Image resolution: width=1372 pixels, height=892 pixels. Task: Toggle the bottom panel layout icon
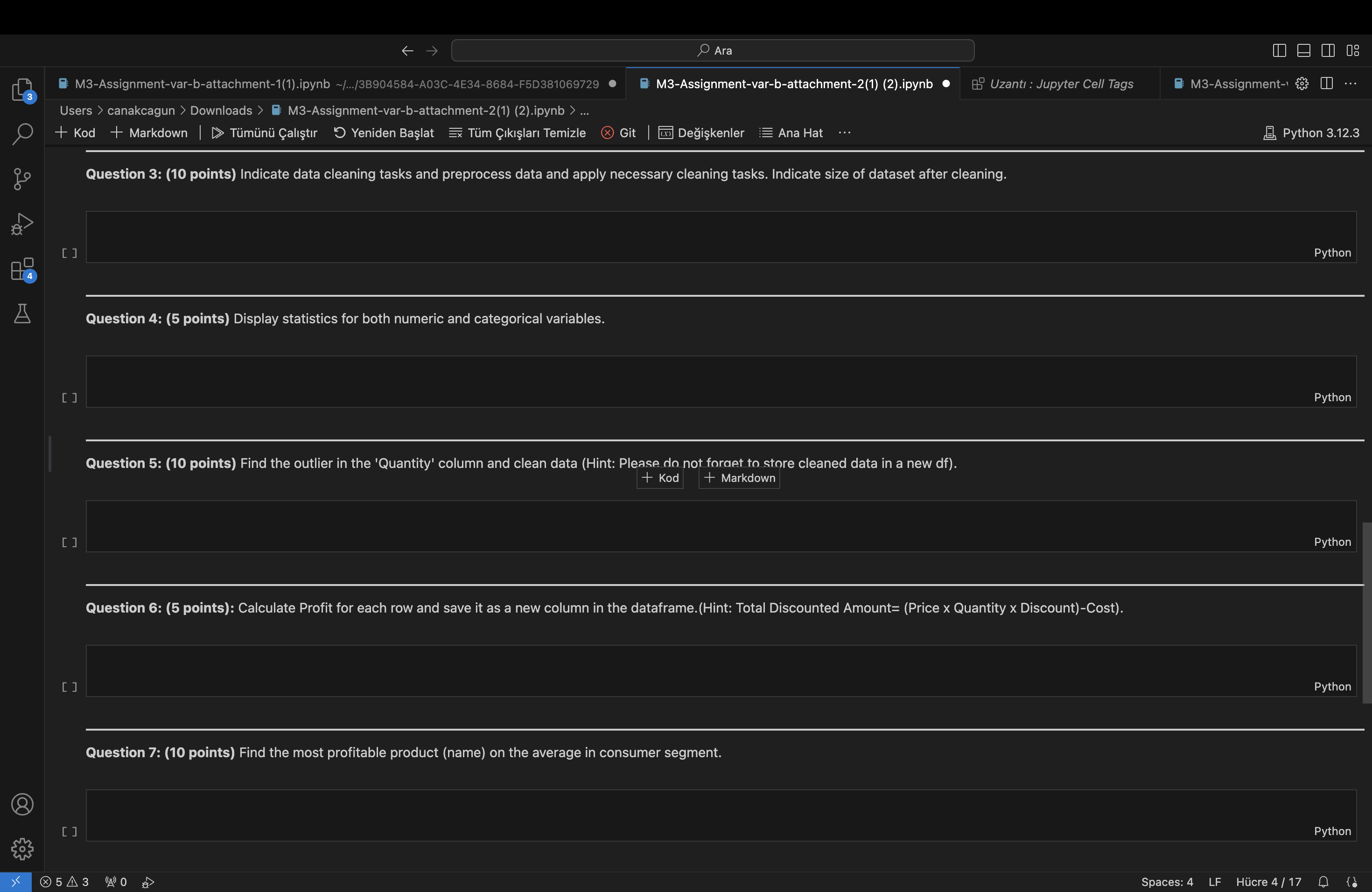(x=1303, y=51)
